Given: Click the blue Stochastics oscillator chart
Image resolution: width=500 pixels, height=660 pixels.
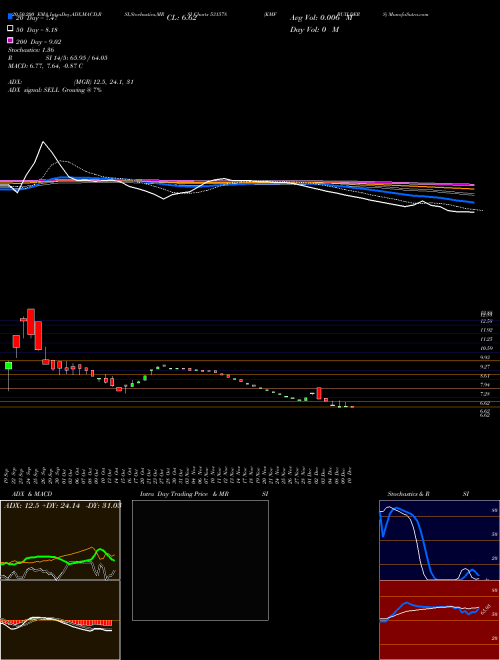Looking at the screenshot, I should coord(439,540).
